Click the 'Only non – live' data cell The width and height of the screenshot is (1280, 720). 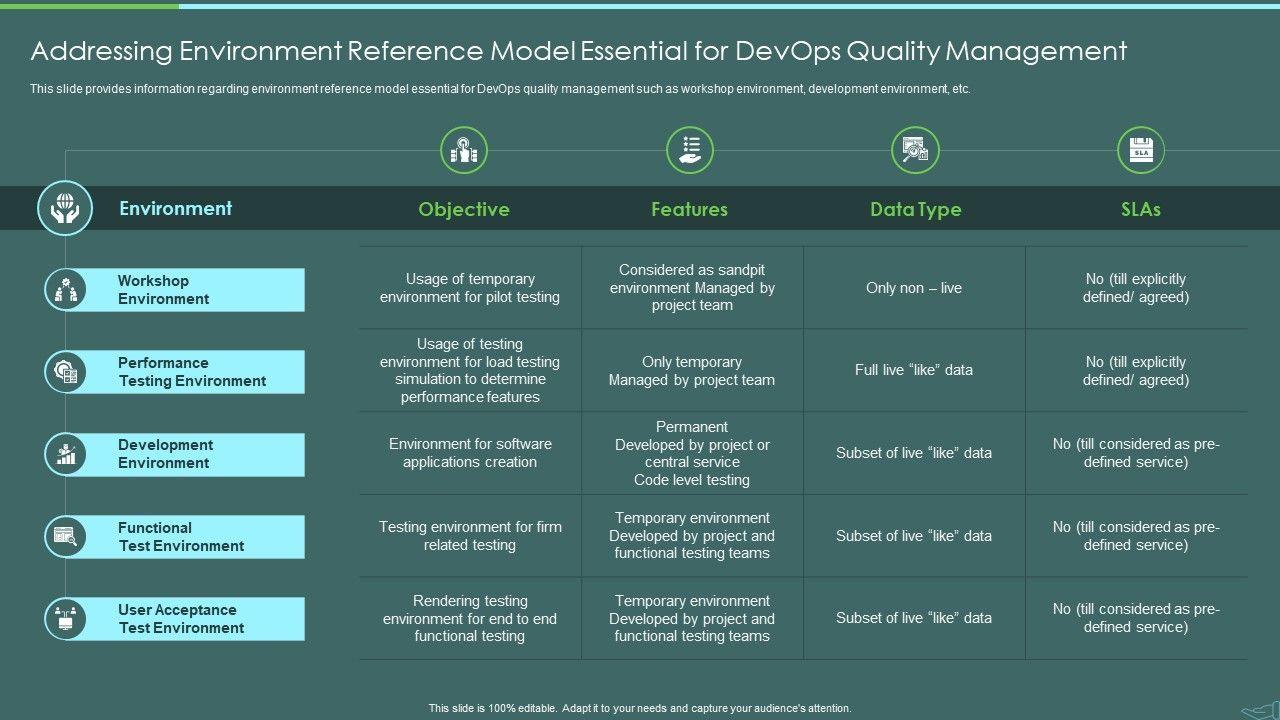(914, 288)
